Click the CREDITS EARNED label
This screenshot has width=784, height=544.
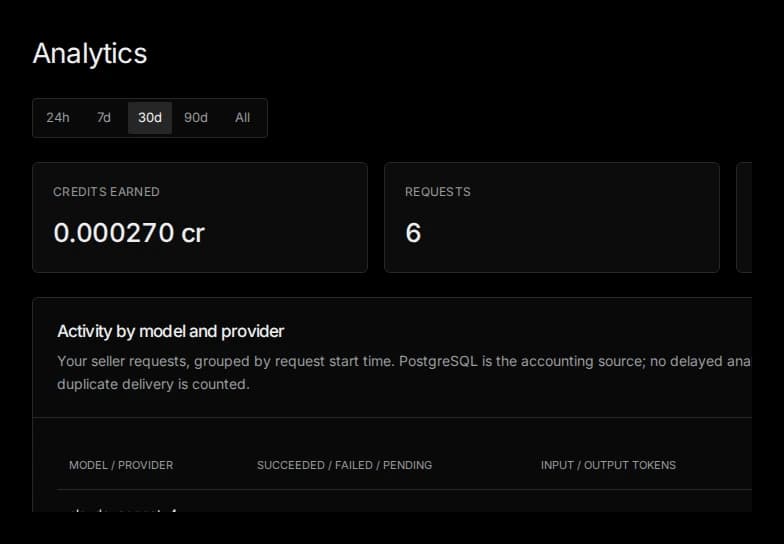[x=106, y=192]
